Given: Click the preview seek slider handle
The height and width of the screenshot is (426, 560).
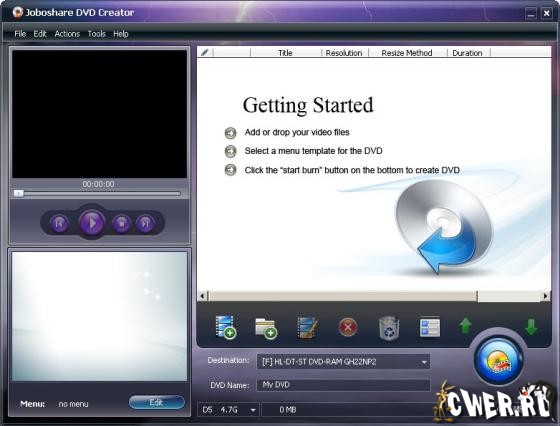Looking at the screenshot, I should coord(19,194).
